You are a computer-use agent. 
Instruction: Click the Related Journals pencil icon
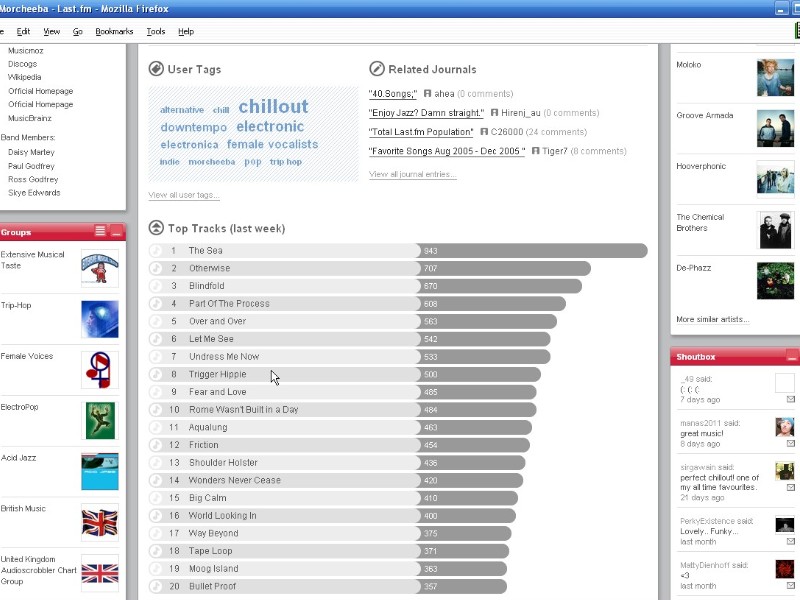(377, 69)
